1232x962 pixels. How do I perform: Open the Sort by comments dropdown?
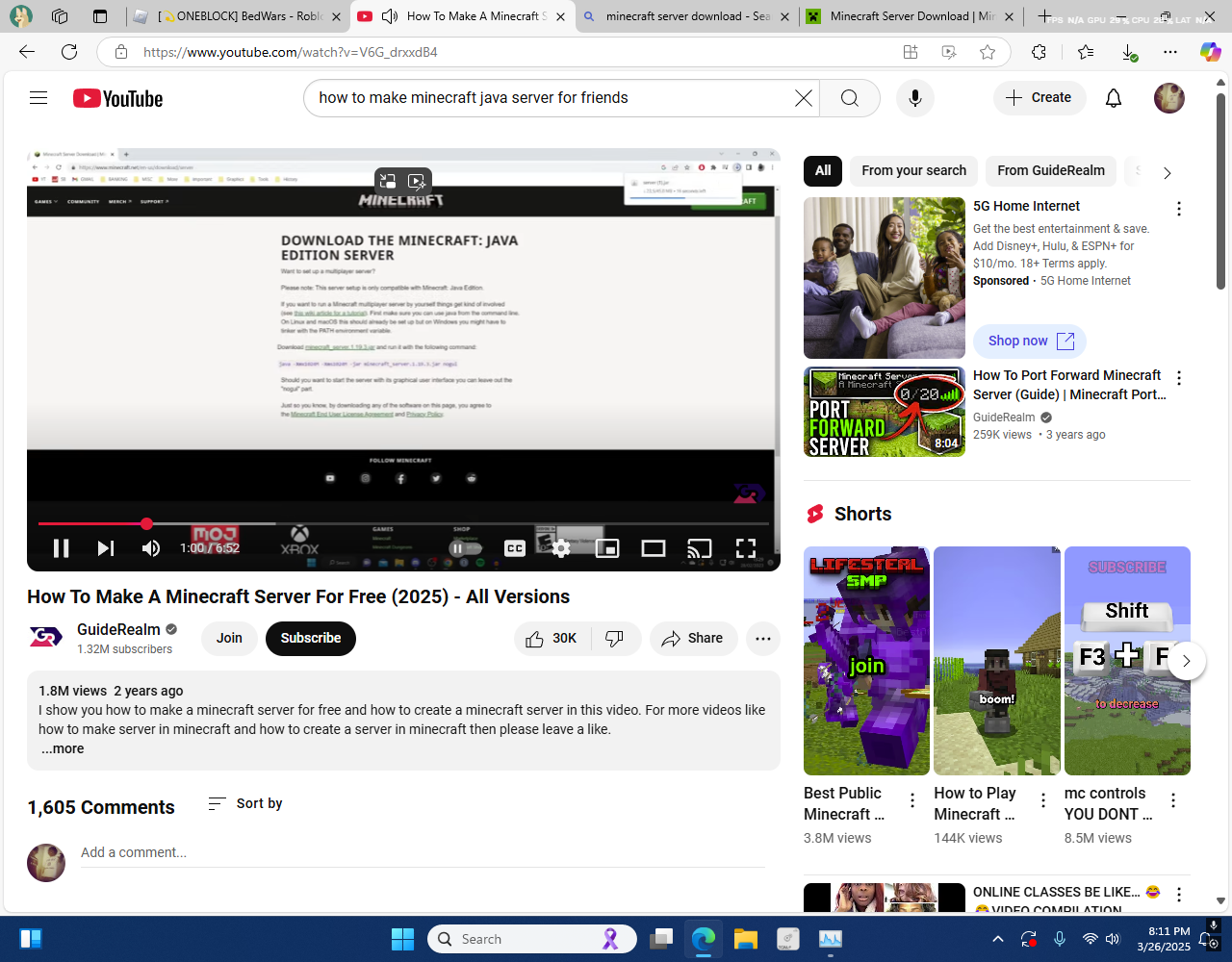(245, 803)
